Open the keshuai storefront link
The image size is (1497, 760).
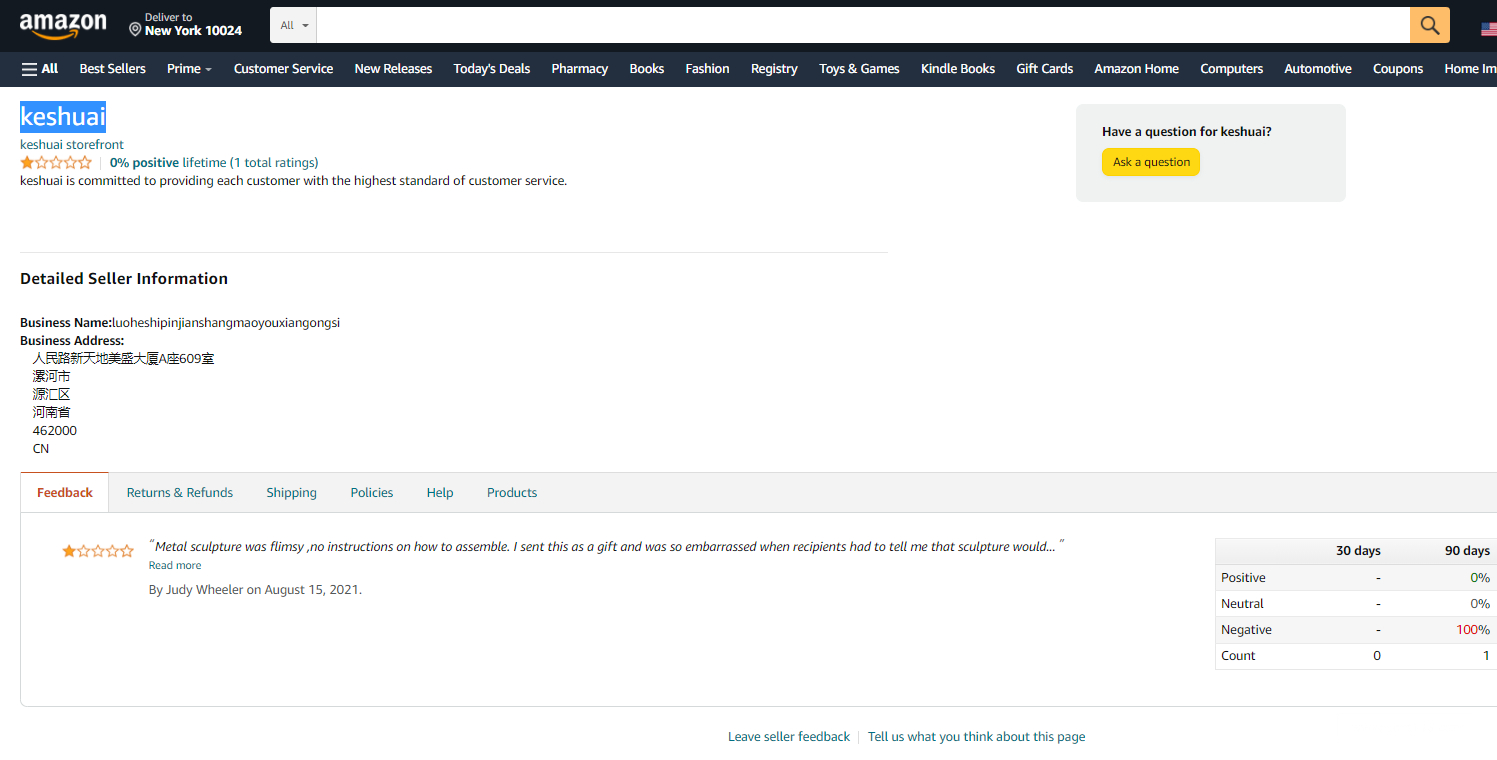[72, 145]
